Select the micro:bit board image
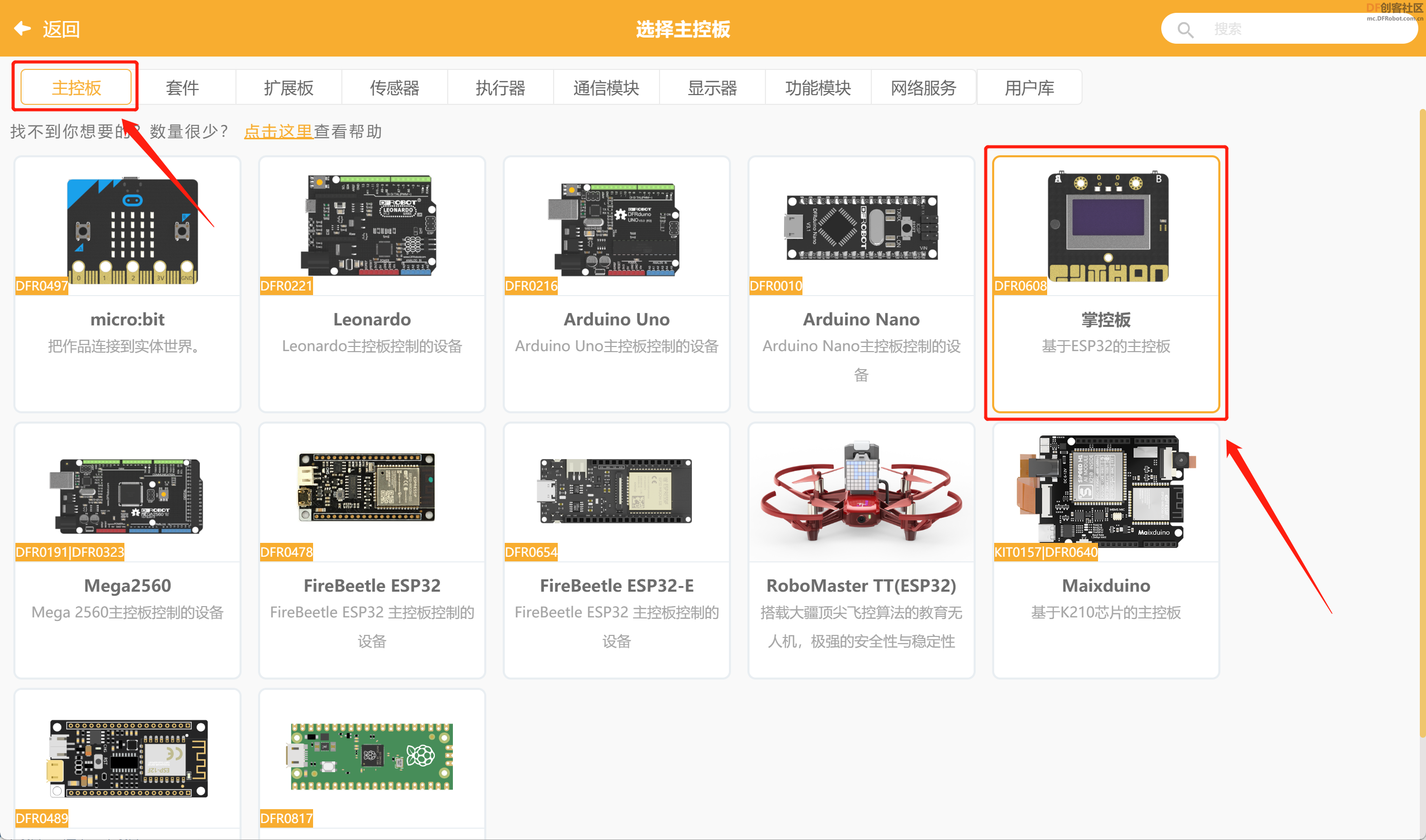1426x840 pixels. click(133, 230)
